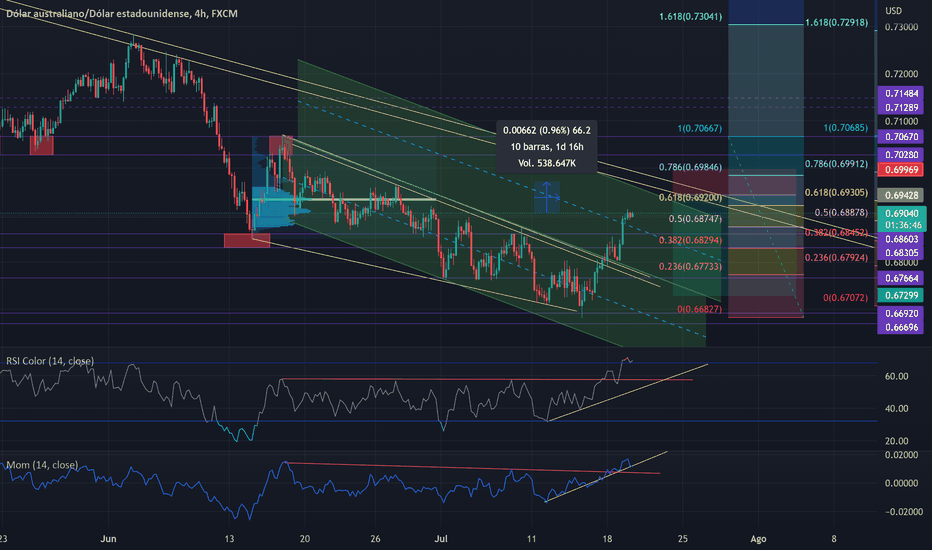Image resolution: width=932 pixels, height=550 pixels.
Task: Select the 0.236(0.67924) Fibonacci label
Action: [836, 257]
